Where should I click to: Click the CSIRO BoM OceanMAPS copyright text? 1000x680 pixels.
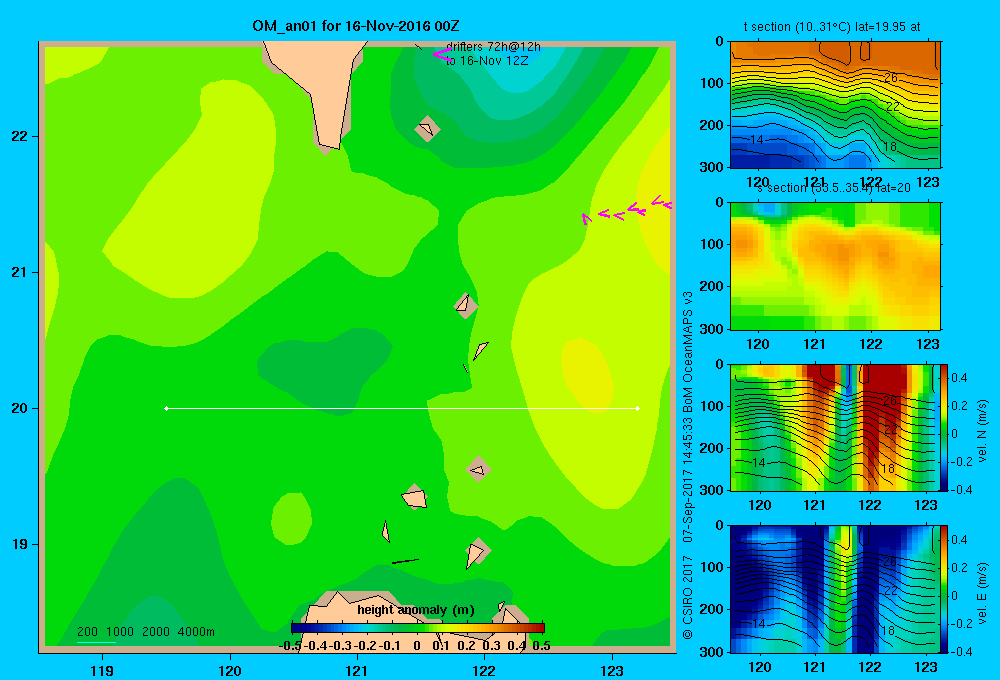(688, 466)
